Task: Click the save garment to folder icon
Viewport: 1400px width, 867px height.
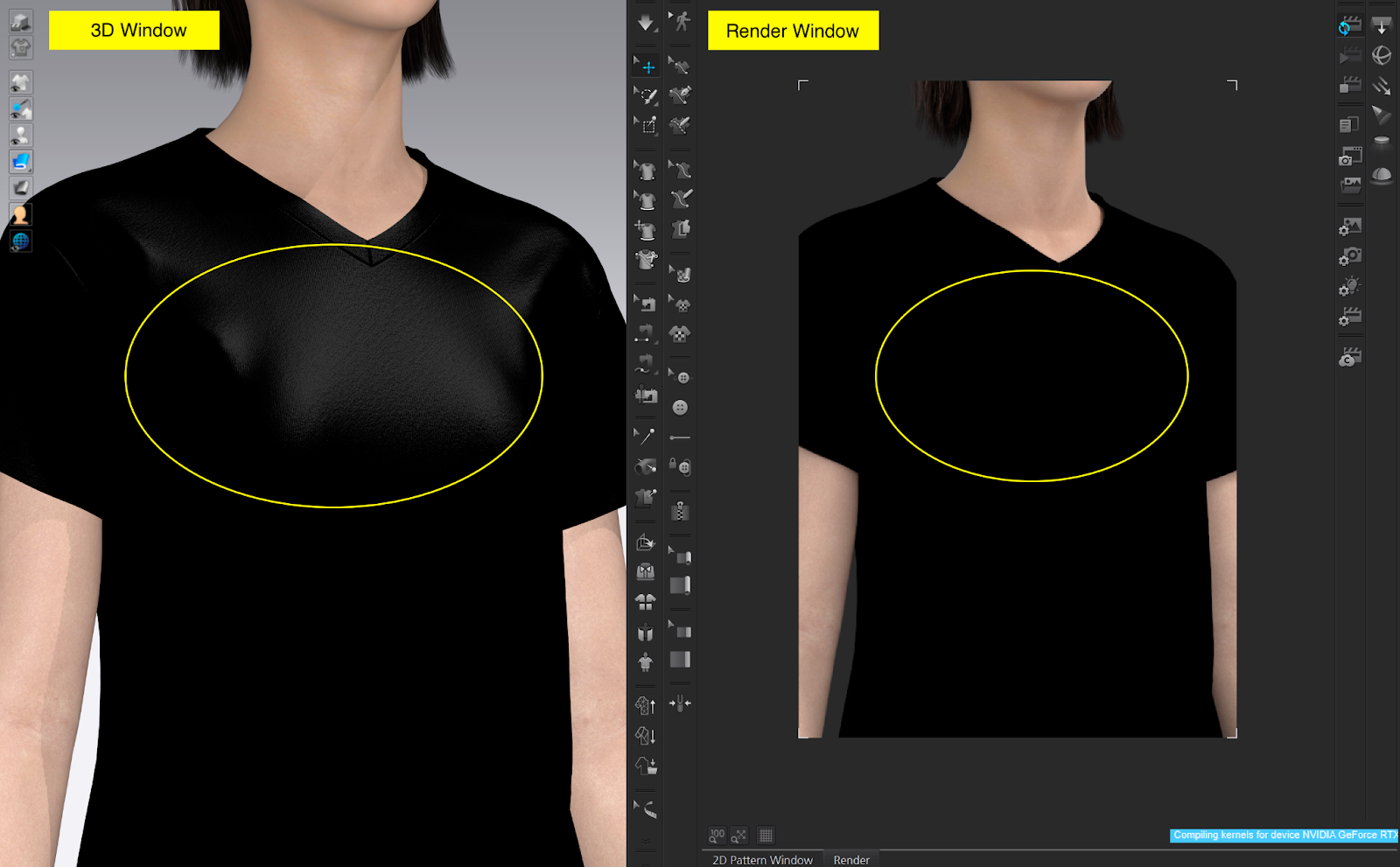Action: 646,766
